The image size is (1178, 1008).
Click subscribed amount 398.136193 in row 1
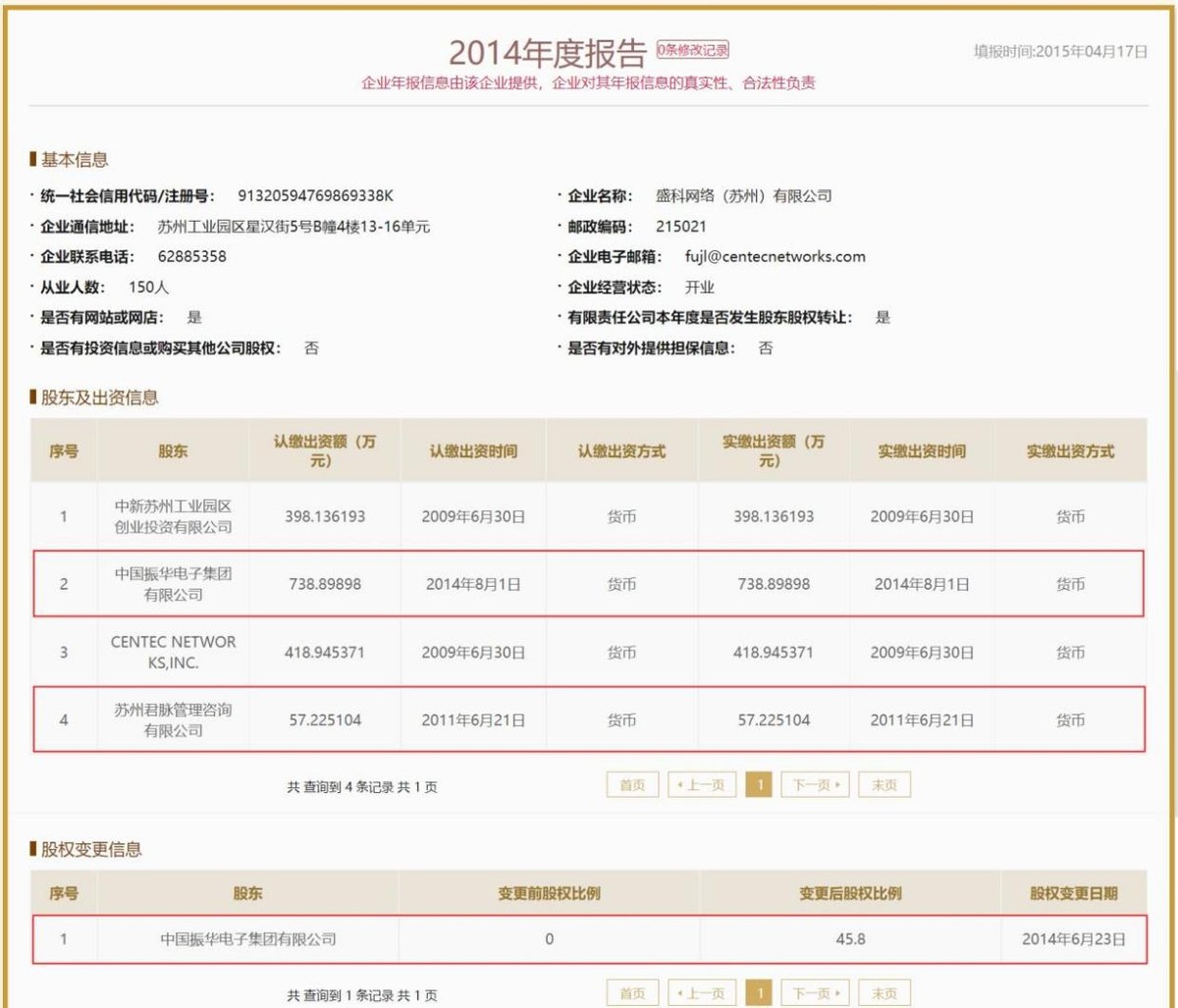(x=324, y=516)
